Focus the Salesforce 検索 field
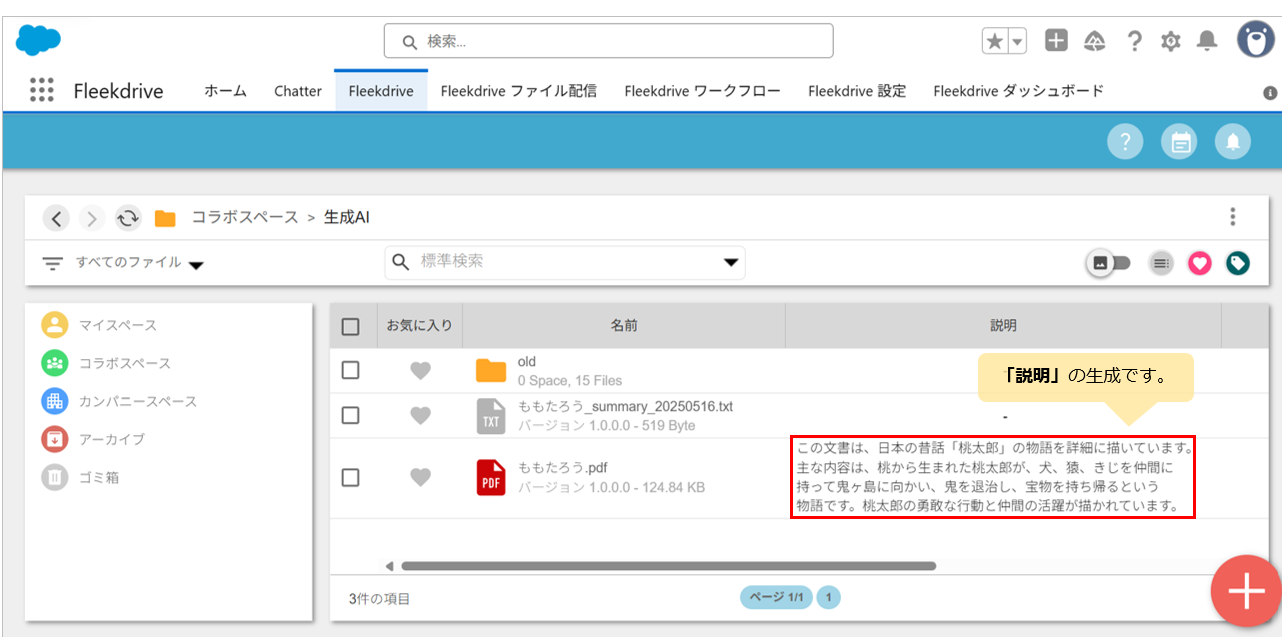Image resolution: width=1282 pixels, height=637 pixels. [608, 42]
